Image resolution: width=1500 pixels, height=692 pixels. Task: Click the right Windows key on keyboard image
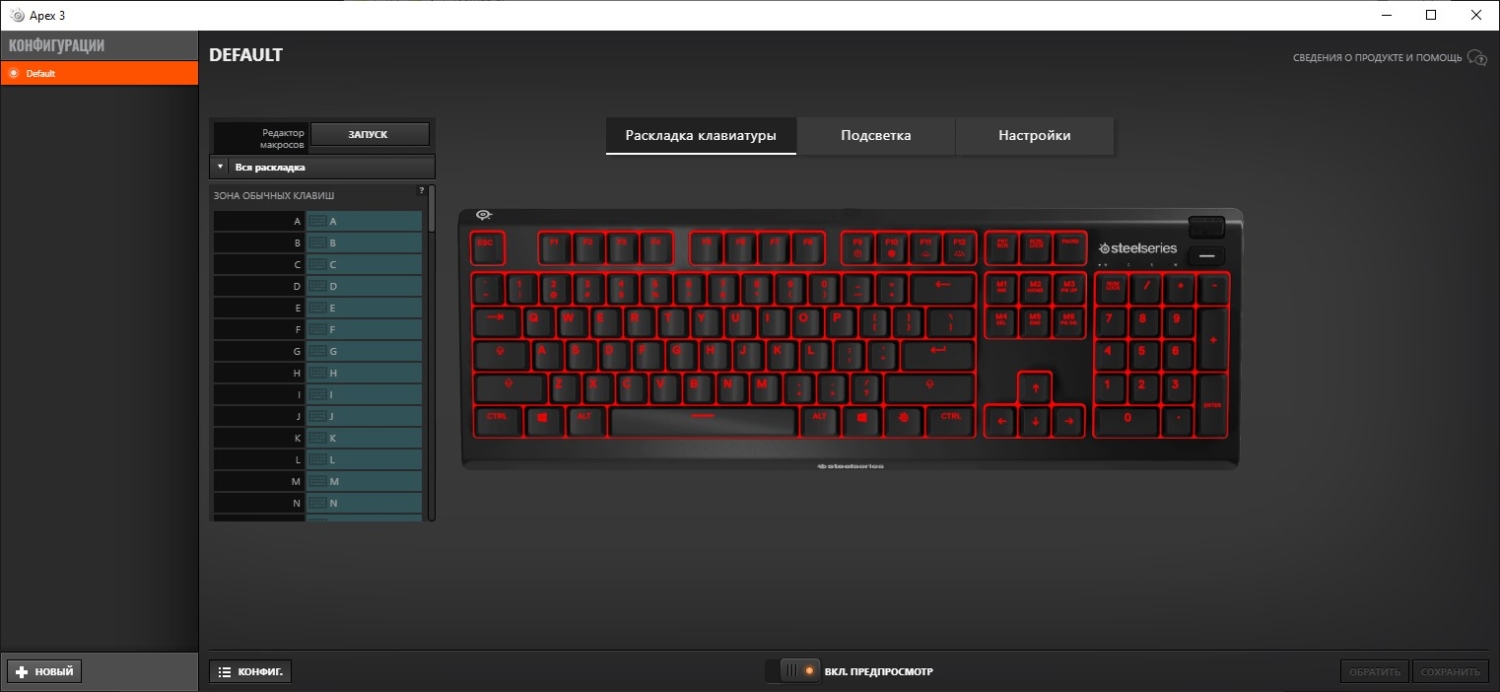[862, 420]
